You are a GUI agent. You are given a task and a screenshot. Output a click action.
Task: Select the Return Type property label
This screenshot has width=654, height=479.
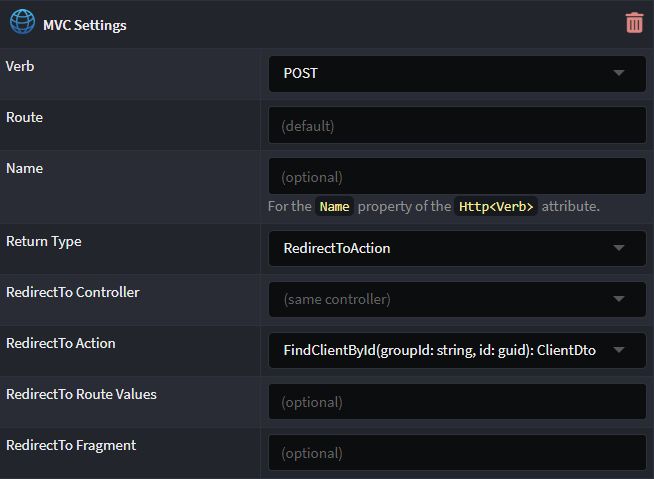44,242
